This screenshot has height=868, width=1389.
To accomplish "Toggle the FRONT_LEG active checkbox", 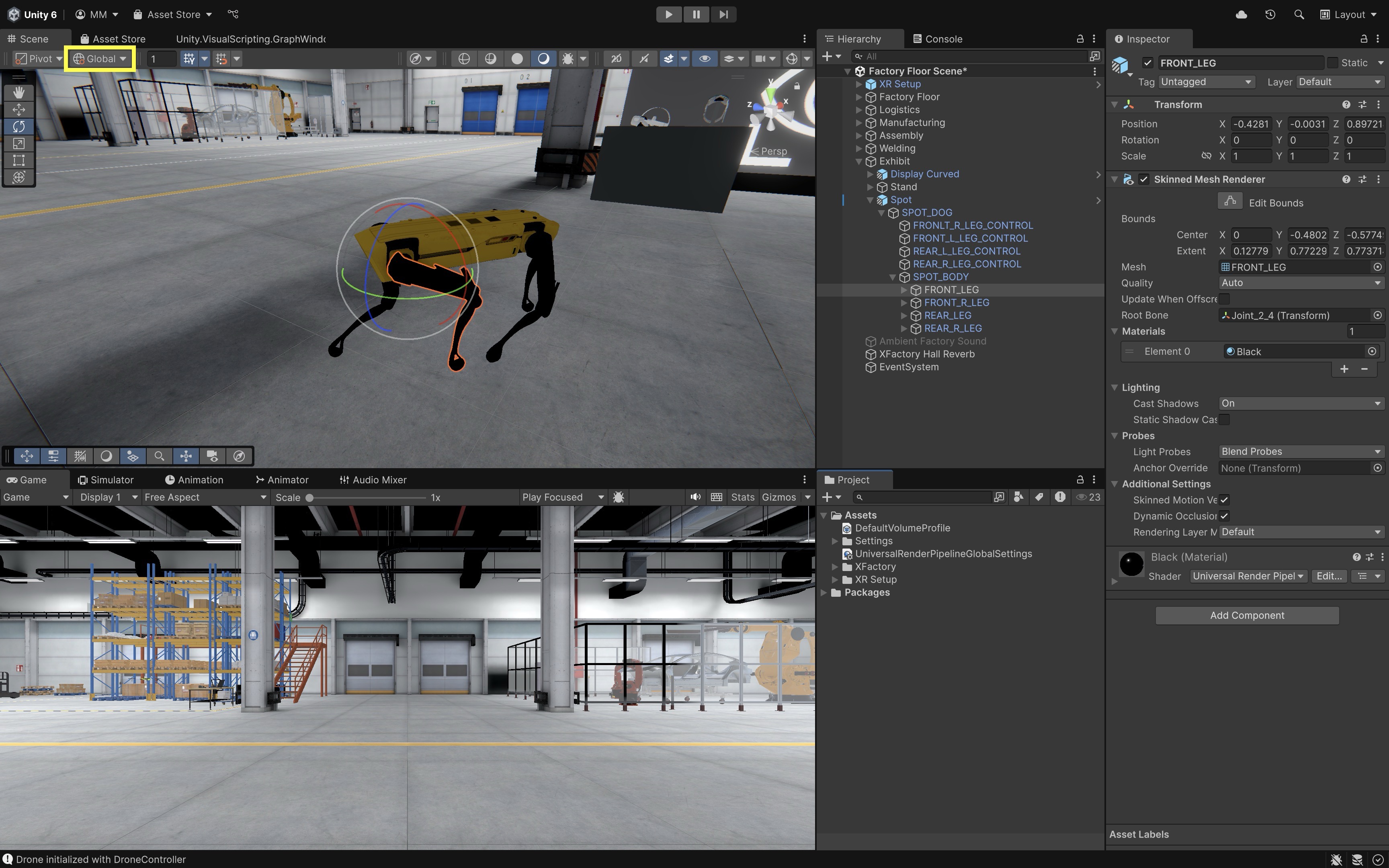I will pos(1147,63).
